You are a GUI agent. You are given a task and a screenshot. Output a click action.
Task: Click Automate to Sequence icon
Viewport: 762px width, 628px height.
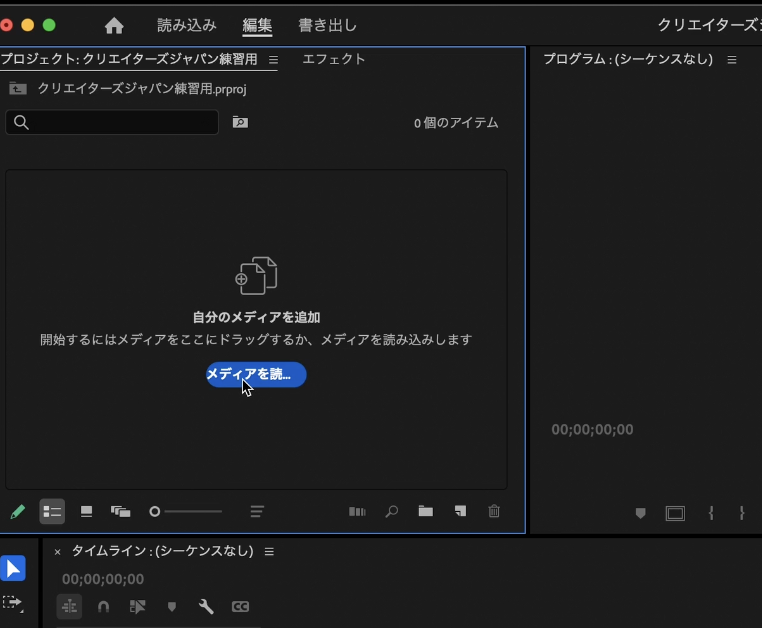357,511
